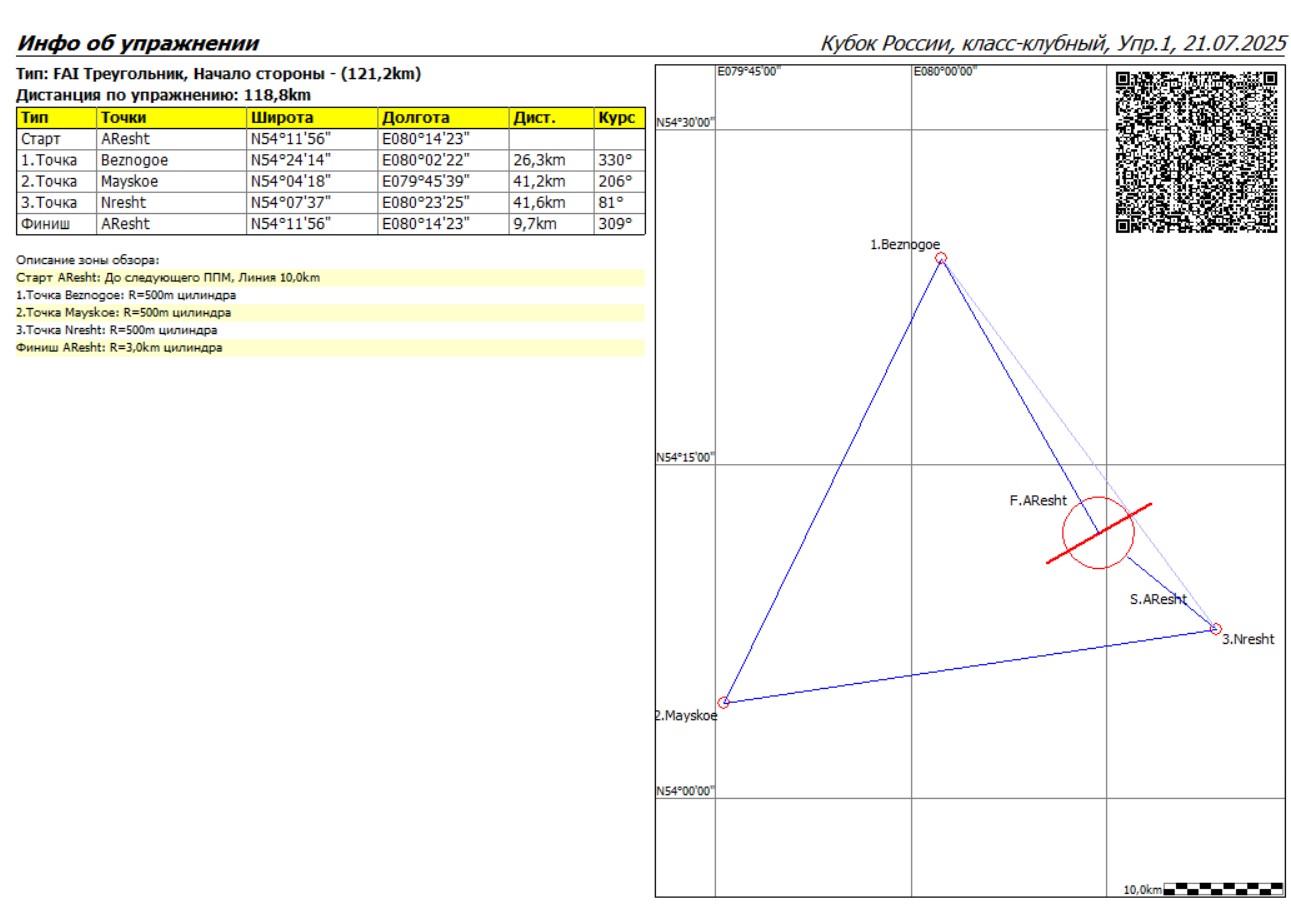This screenshot has width=1291, height=907.
Task: Click the 41,6km distance cell
Action: [550, 202]
